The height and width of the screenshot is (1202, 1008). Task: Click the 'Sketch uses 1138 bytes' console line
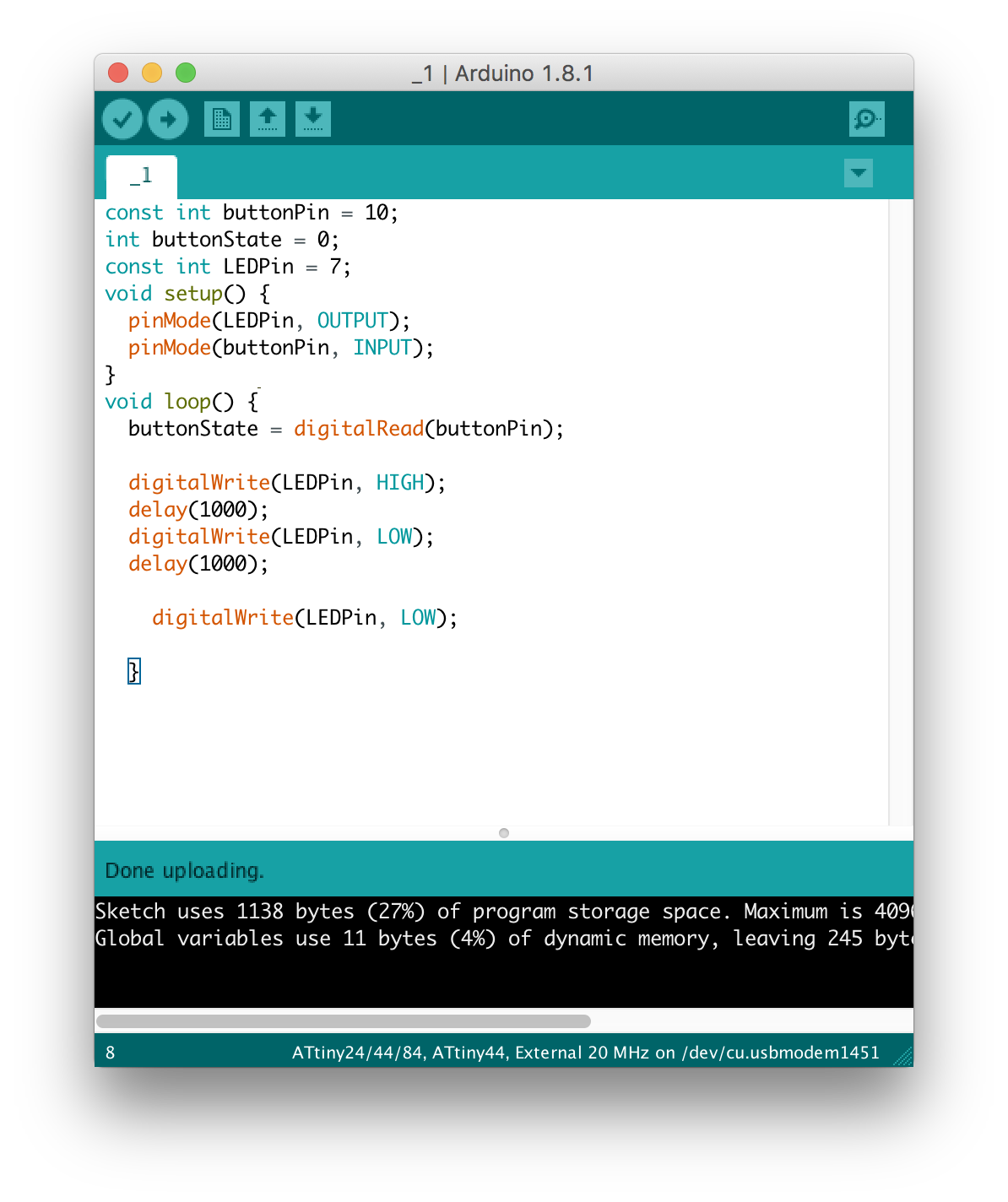click(504, 912)
